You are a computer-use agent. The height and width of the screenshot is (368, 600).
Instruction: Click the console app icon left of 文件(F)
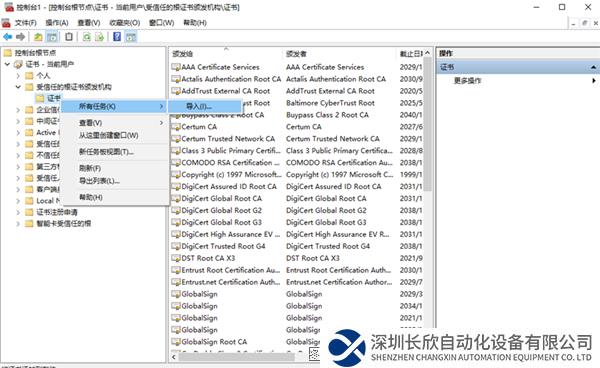point(6,23)
